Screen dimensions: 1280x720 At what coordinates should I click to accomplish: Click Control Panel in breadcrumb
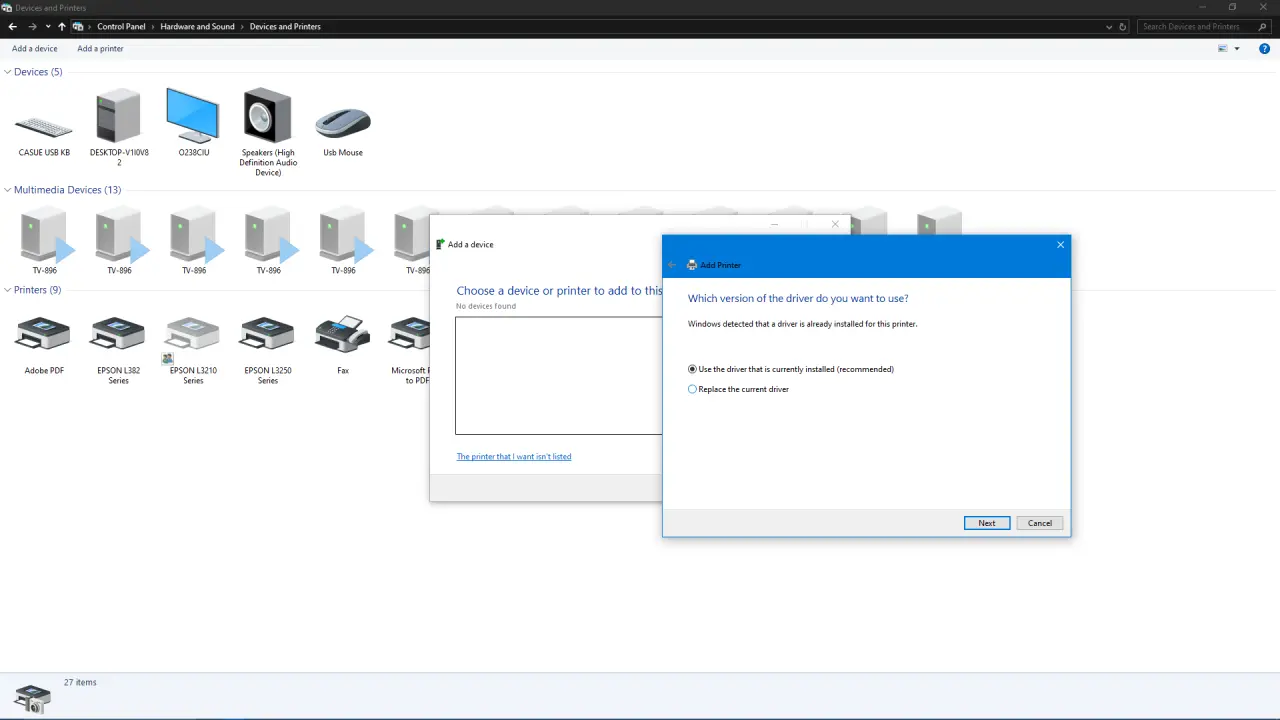click(121, 27)
